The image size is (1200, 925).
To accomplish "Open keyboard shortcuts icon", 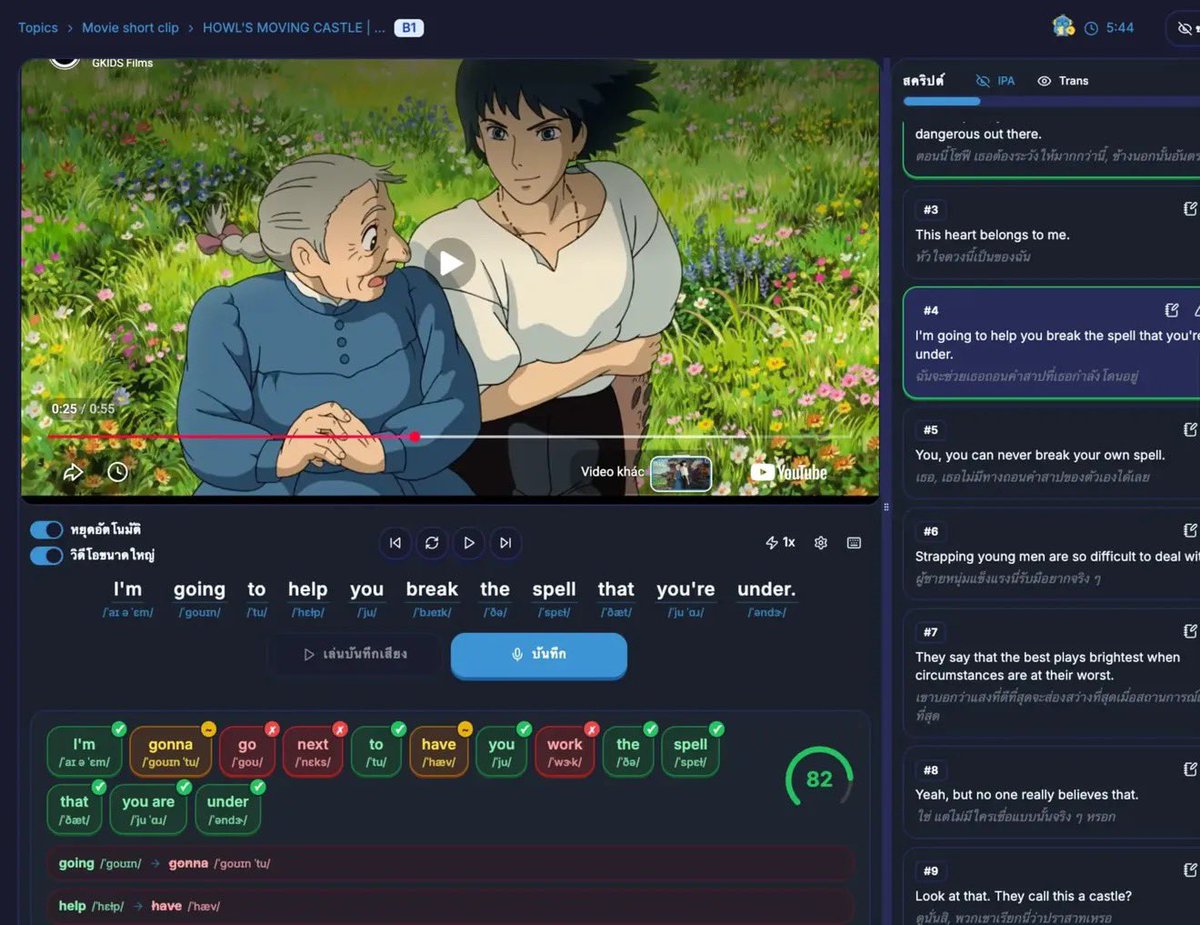I will tap(854, 543).
